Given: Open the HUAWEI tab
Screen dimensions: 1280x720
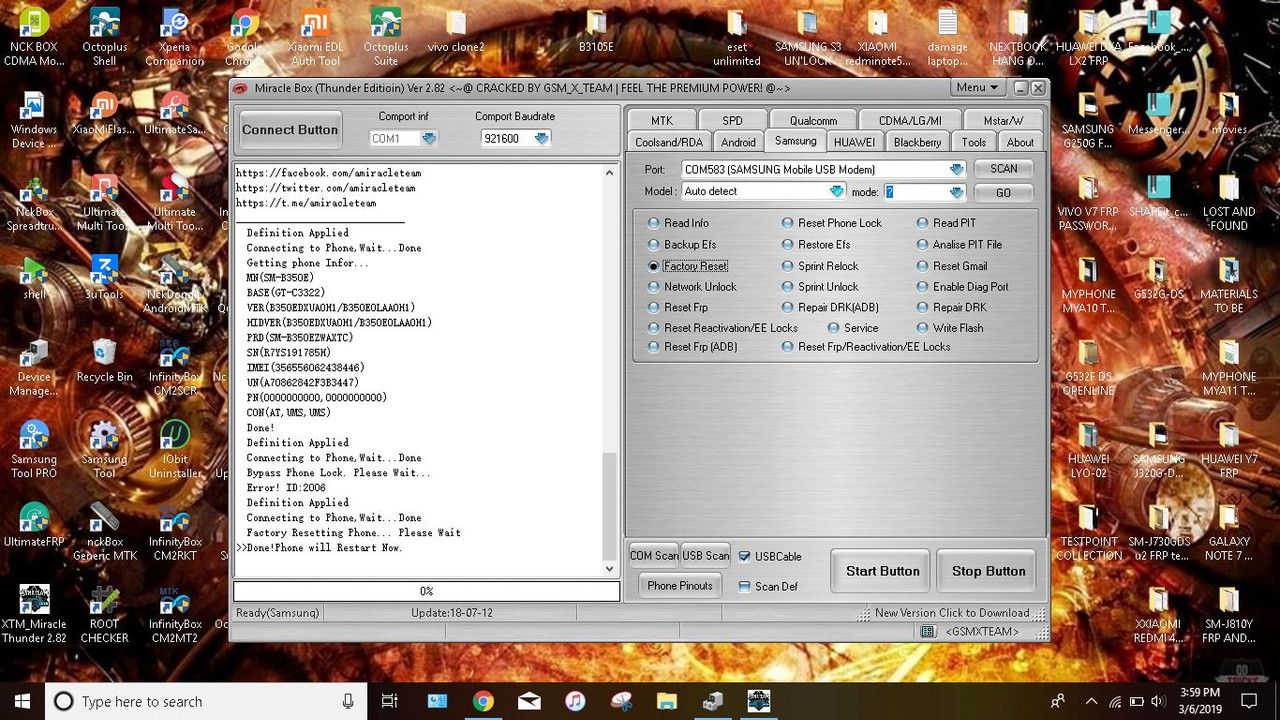Looking at the screenshot, I should coord(854,142).
